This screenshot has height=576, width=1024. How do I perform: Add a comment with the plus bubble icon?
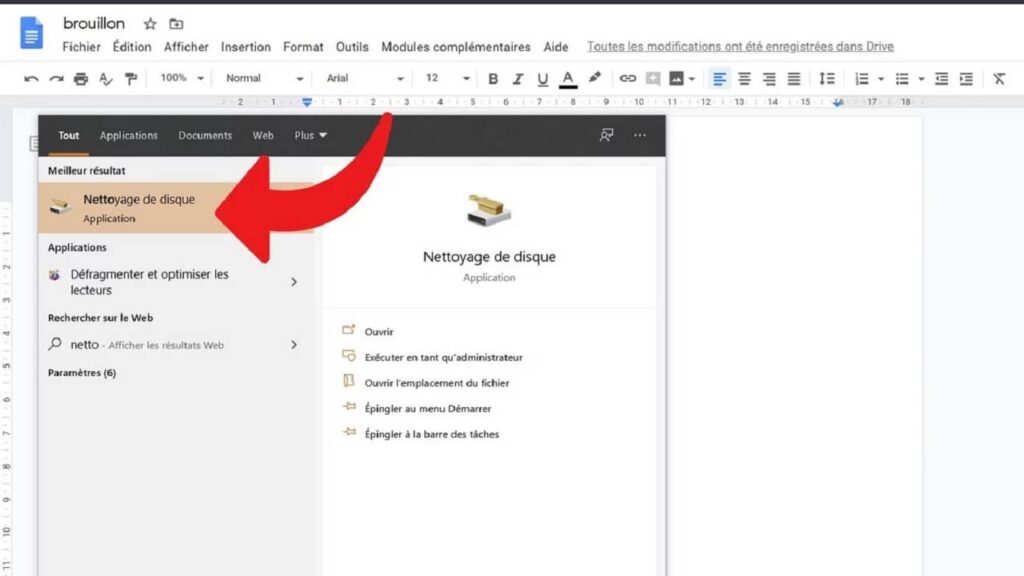tap(652, 79)
